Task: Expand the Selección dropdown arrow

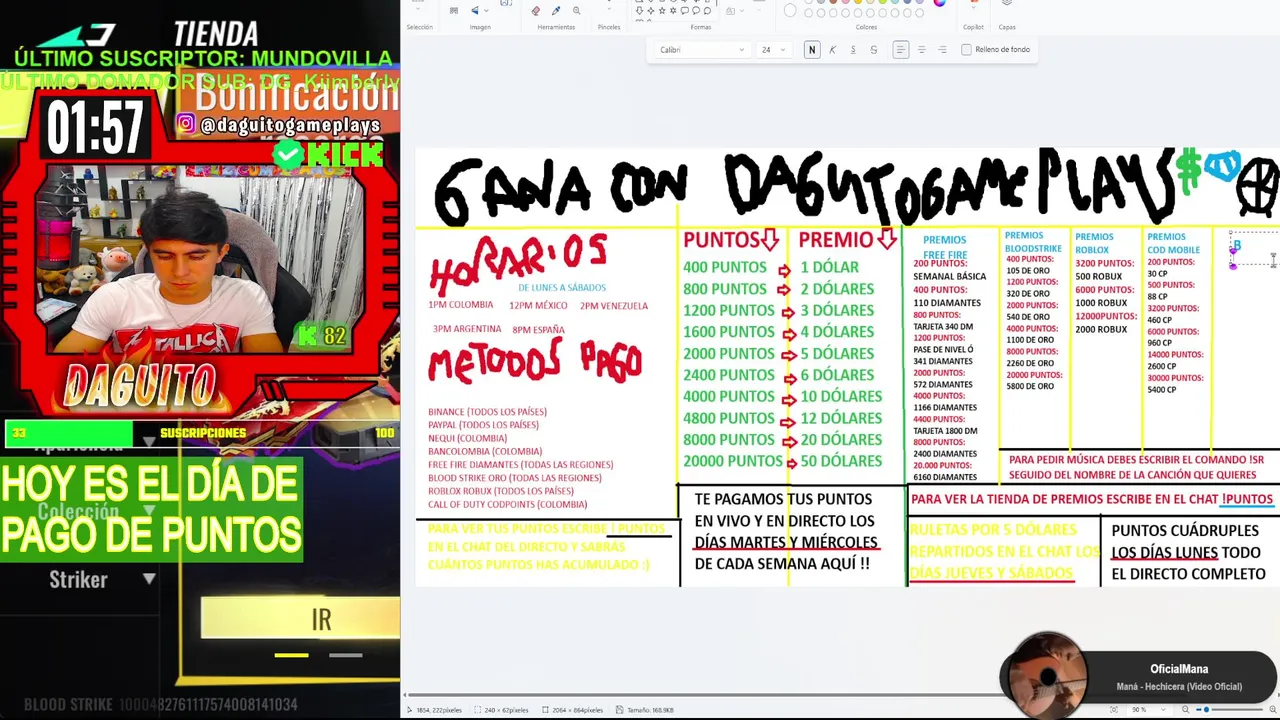Action: coord(418,9)
